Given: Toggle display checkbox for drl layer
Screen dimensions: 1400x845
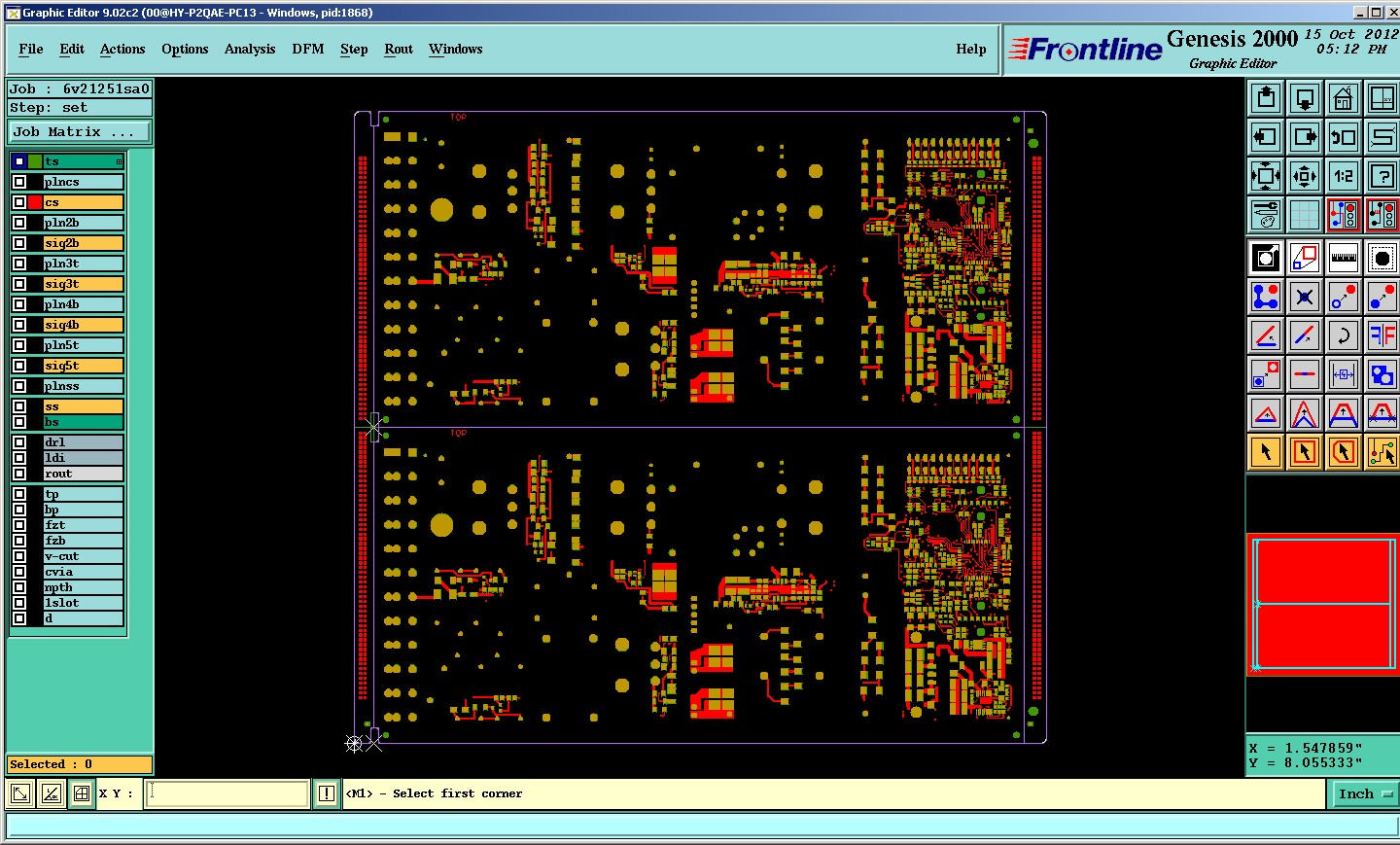Looking at the screenshot, I should [x=19, y=442].
